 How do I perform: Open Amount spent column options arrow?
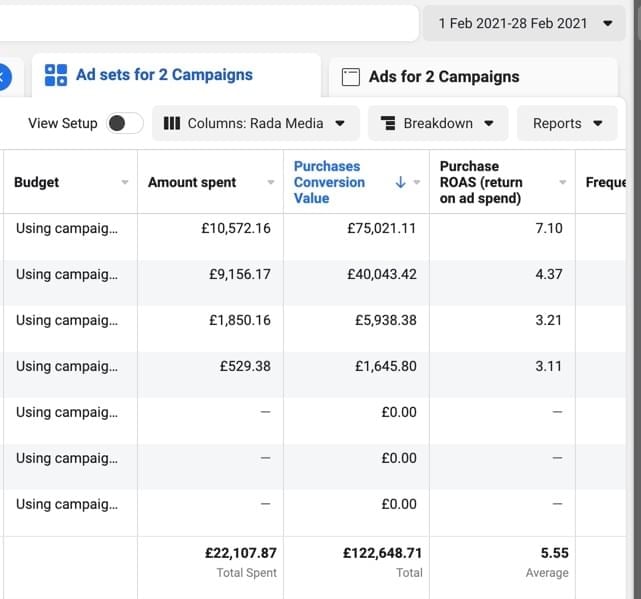click(271, 182)
